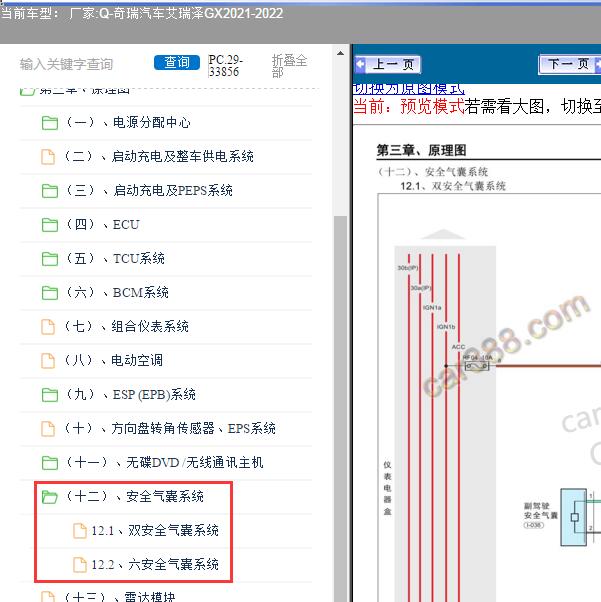Open （八）、电动空调 page
The height and width of the screenshot is (602, 601).
click(x=113, y=361)
